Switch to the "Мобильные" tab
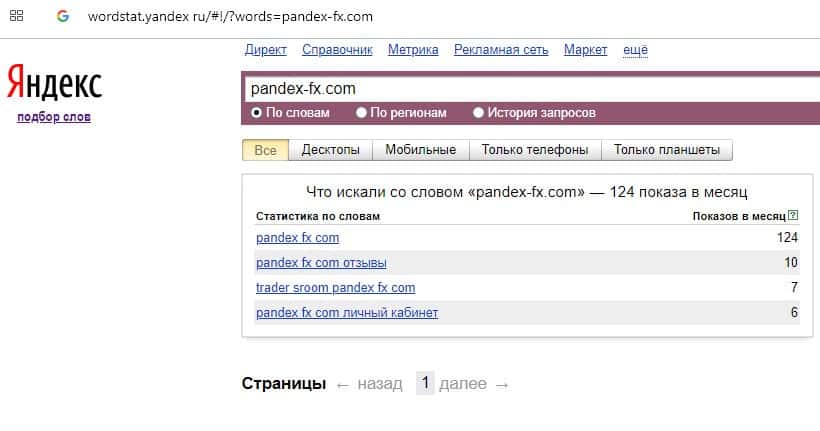Screen dimensions: 820x431 [421, 150]
